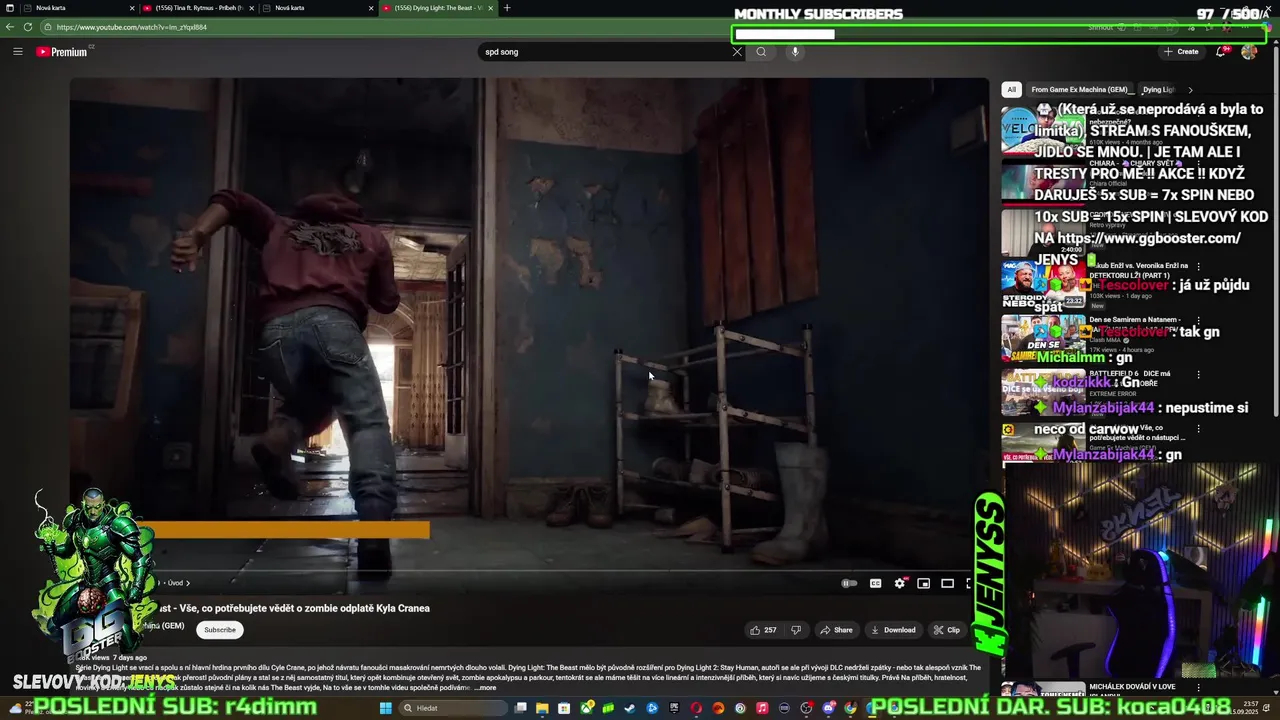Open the Xbox app taskbar icon
The height and width of the screenshot is (720, 1280).
click(586, 708)
